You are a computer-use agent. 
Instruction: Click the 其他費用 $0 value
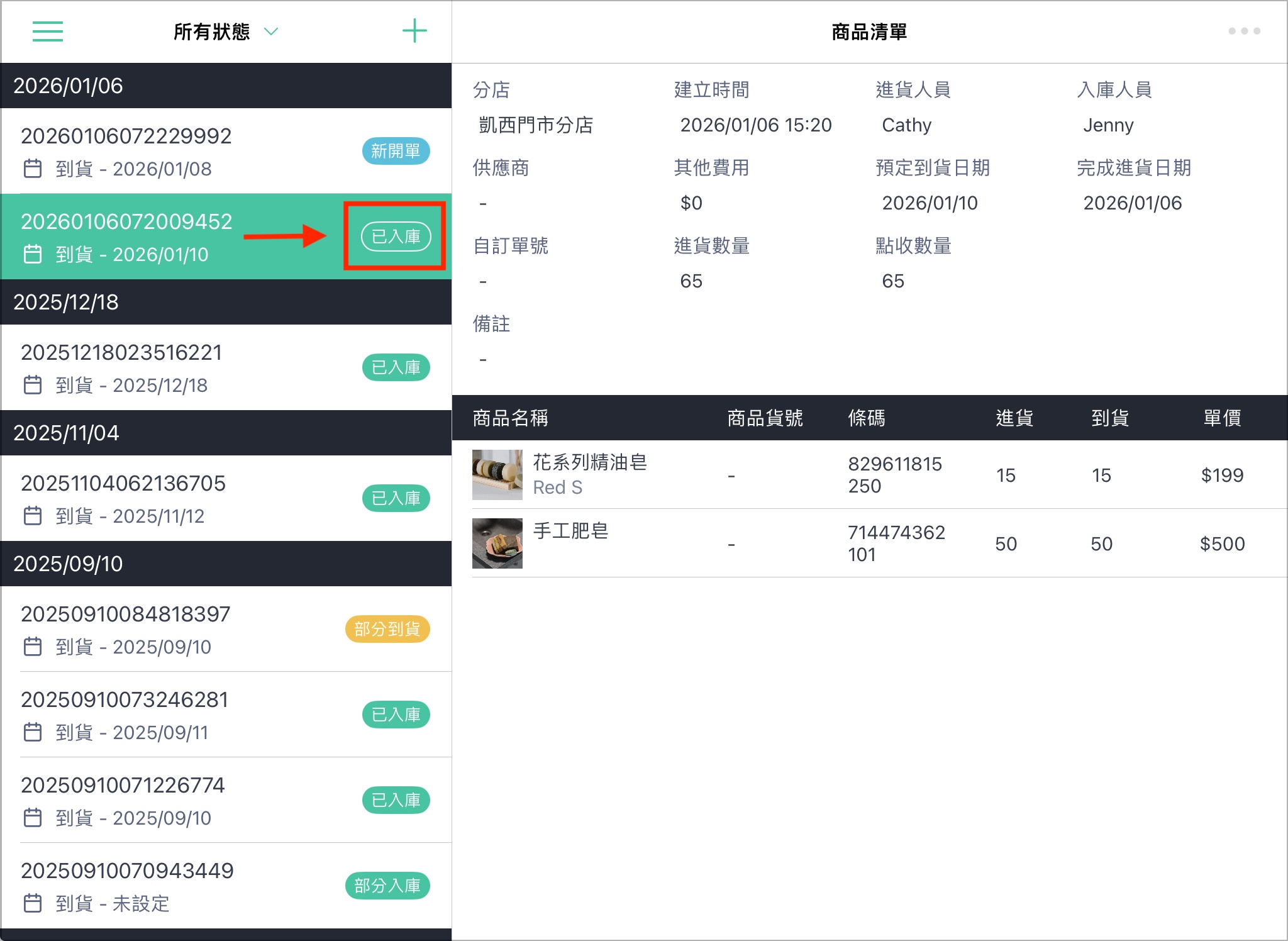[x=691, y=203]
